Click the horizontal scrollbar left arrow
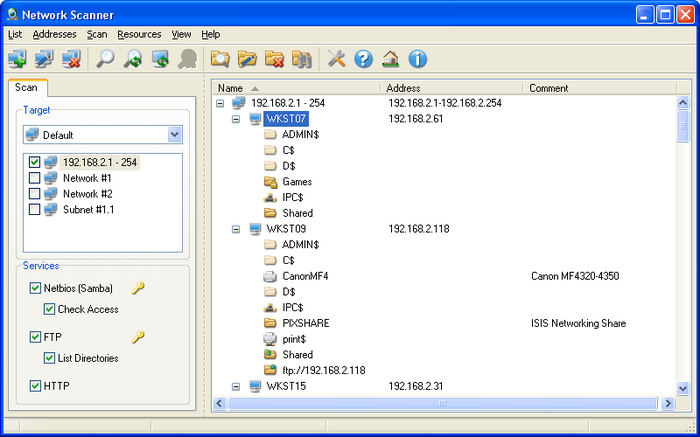This screenshot has height=437, width=700. point(219,404)
